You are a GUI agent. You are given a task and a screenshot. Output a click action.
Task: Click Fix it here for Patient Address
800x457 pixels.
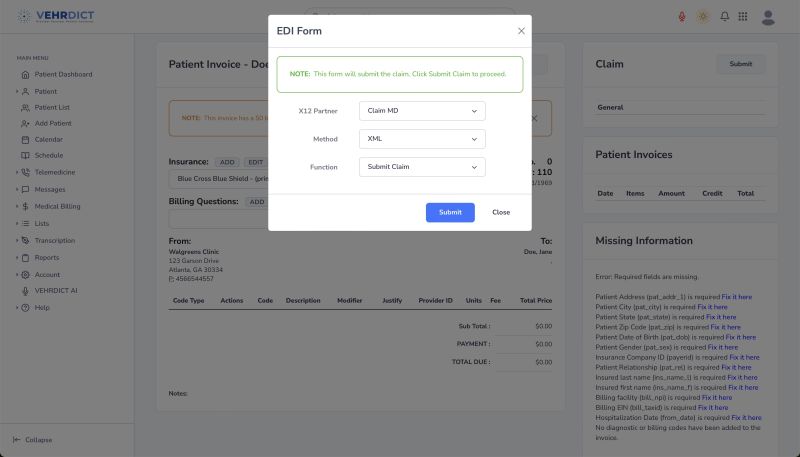(737, 297)
